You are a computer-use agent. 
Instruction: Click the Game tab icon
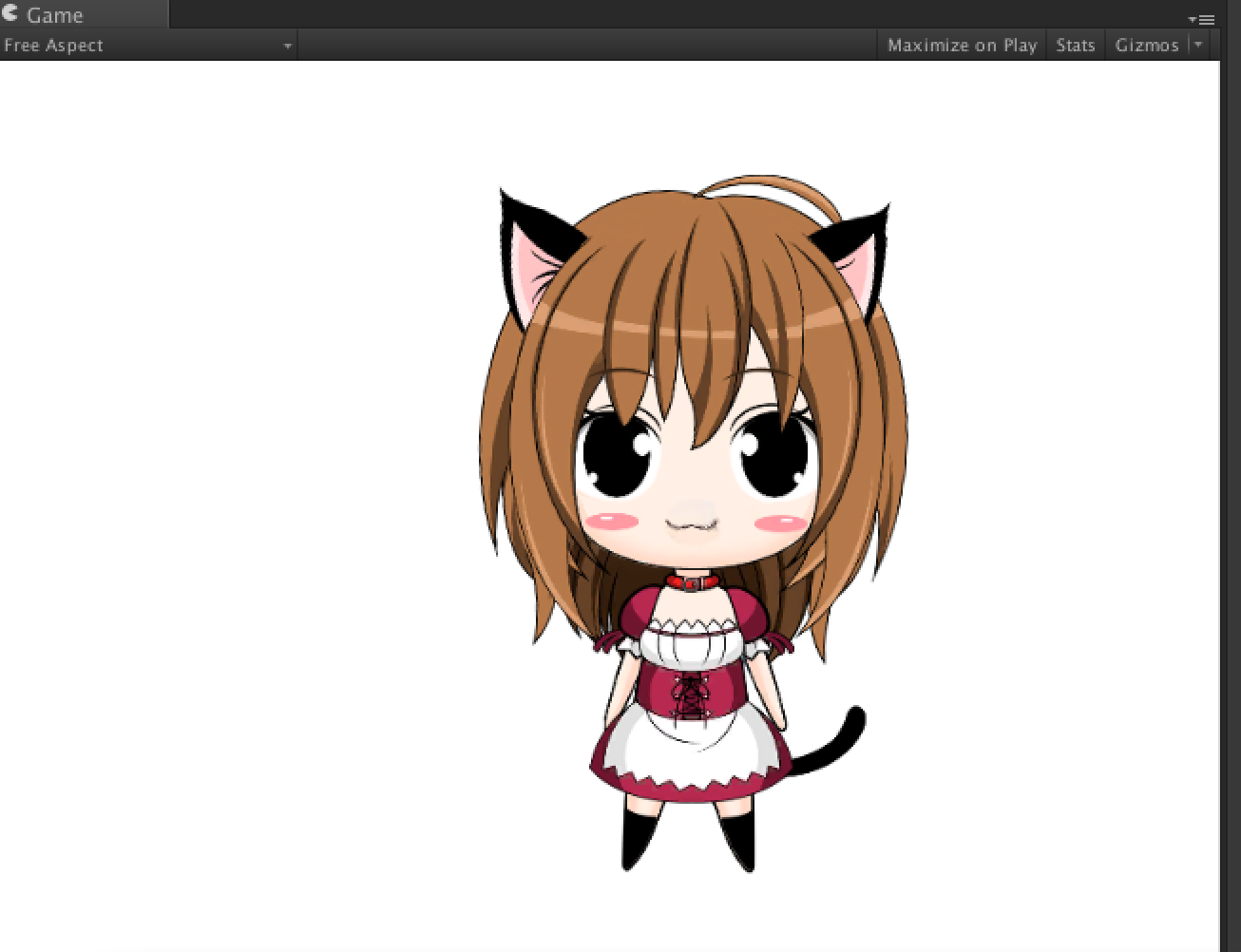10,14
